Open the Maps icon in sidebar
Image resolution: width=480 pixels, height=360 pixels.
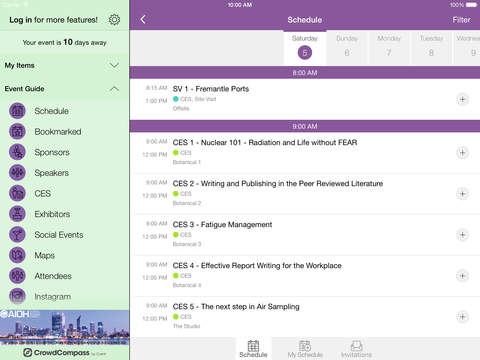point(17,255)
